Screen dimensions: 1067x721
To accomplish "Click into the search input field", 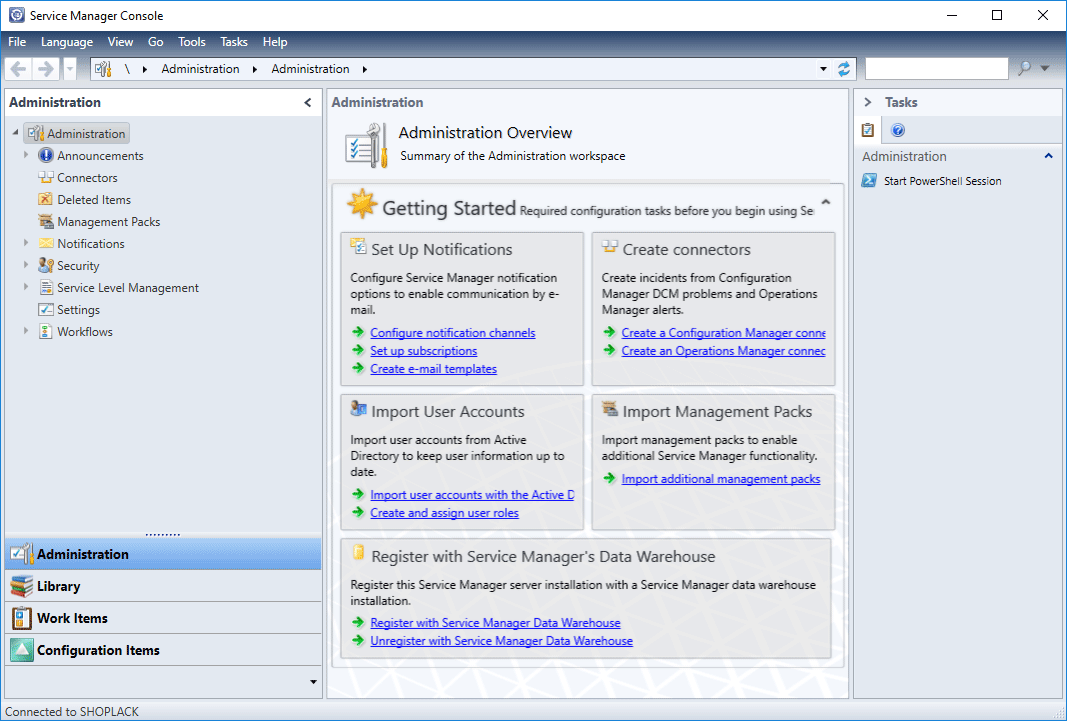I will [936, 69].
